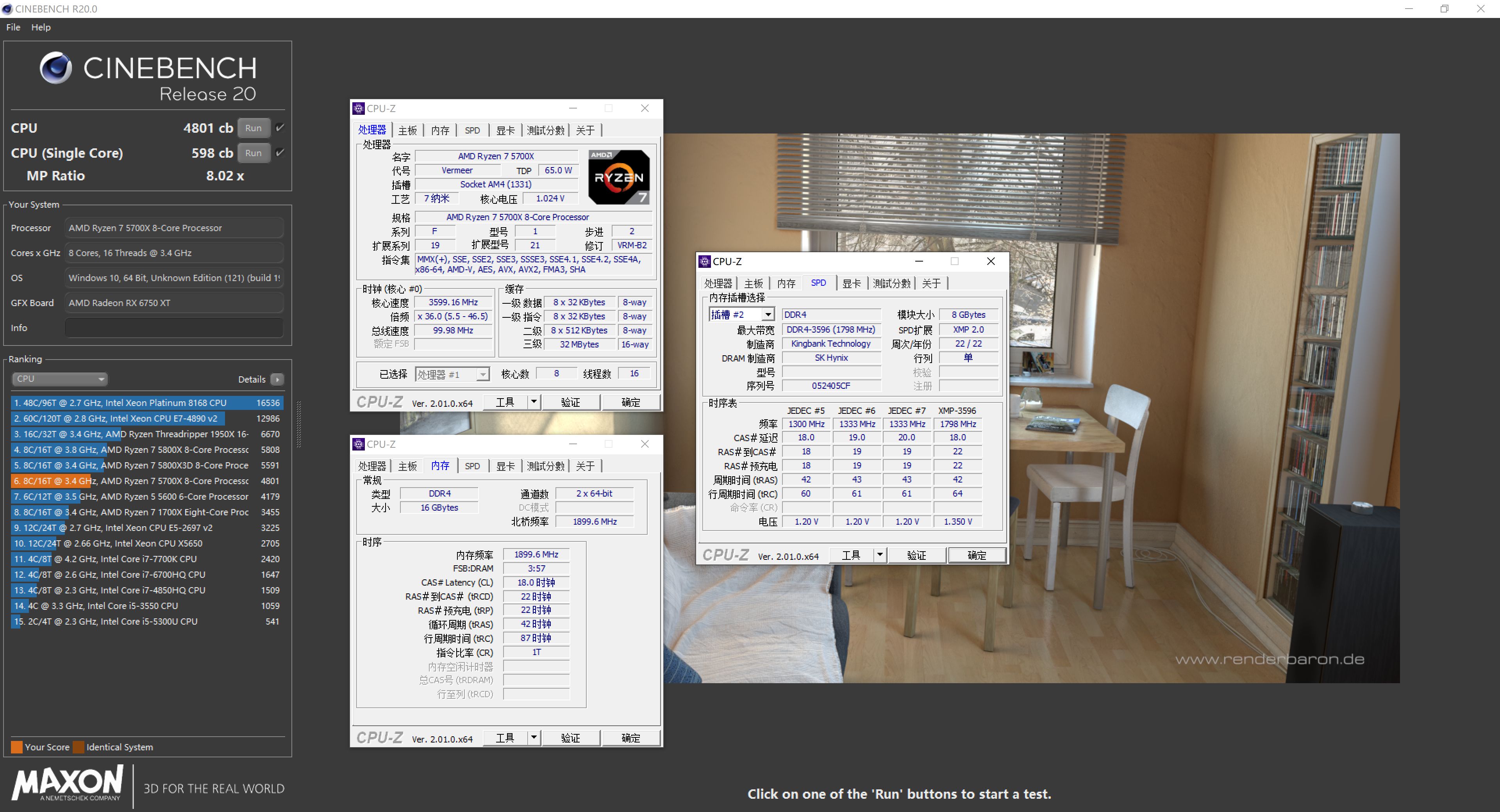The height and width of the screenshot is (812, 1500).
Task: Uncheck the CPU test checkmark
Action: point(280,128)
